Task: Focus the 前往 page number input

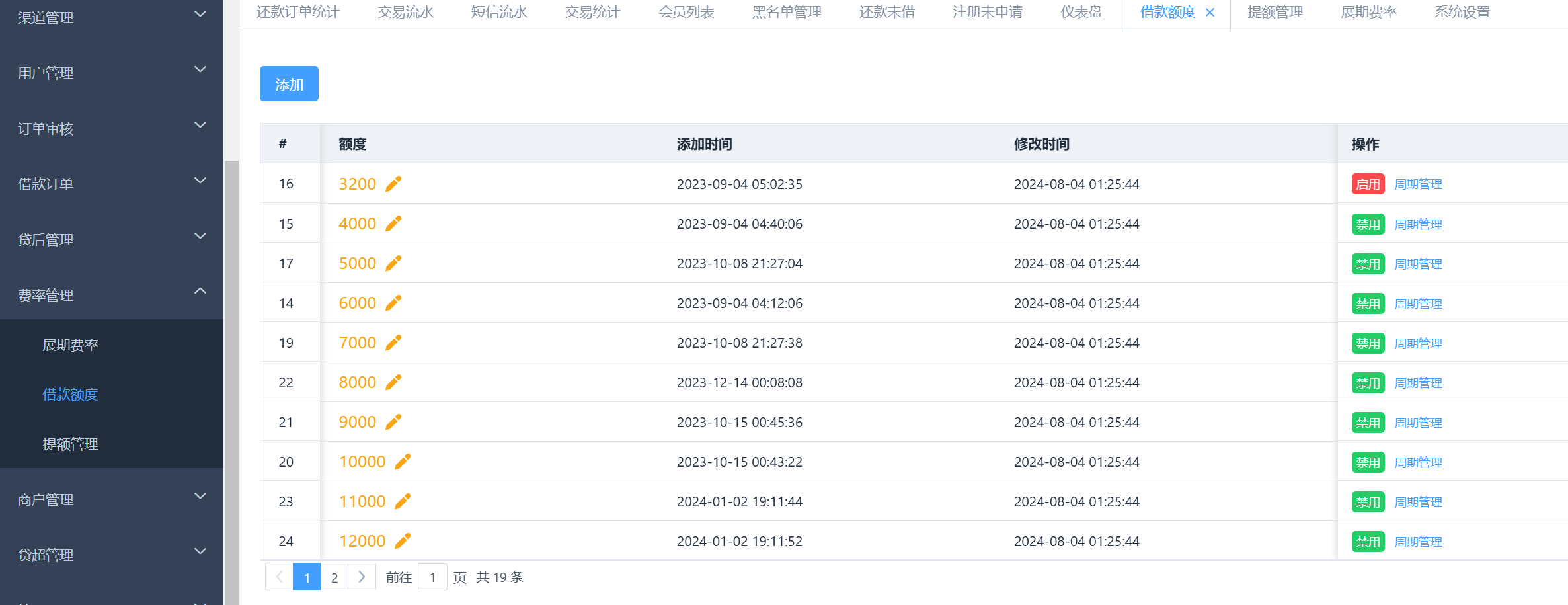Action: tap(432, 577)
